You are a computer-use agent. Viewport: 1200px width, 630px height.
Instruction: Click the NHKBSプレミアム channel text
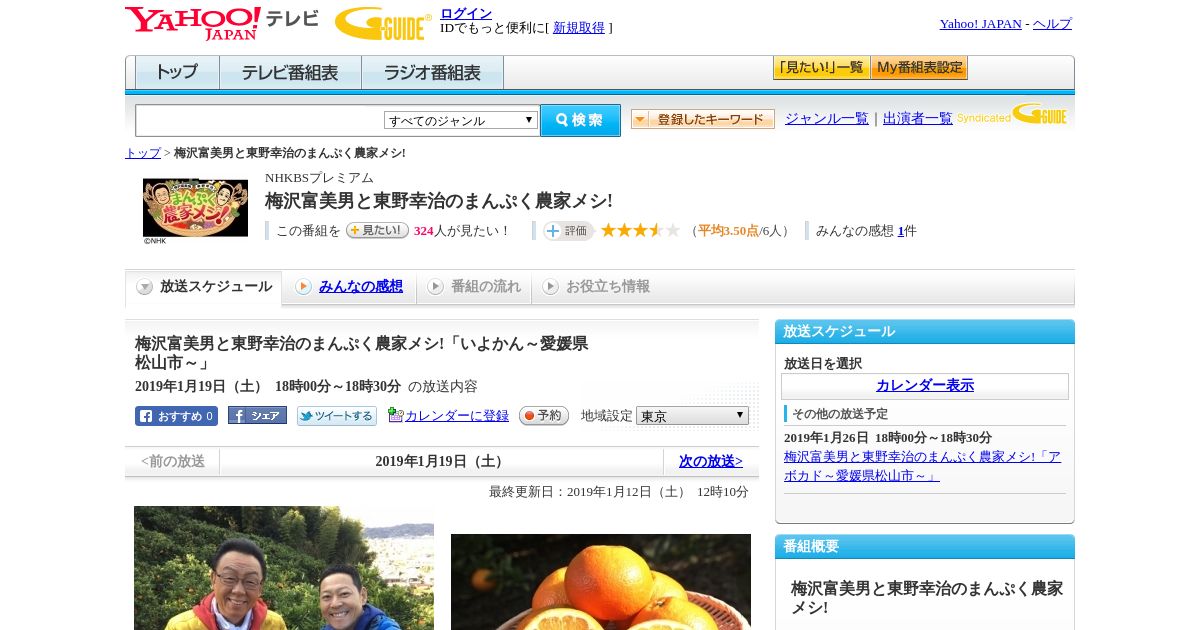click(x=319, y=178)
